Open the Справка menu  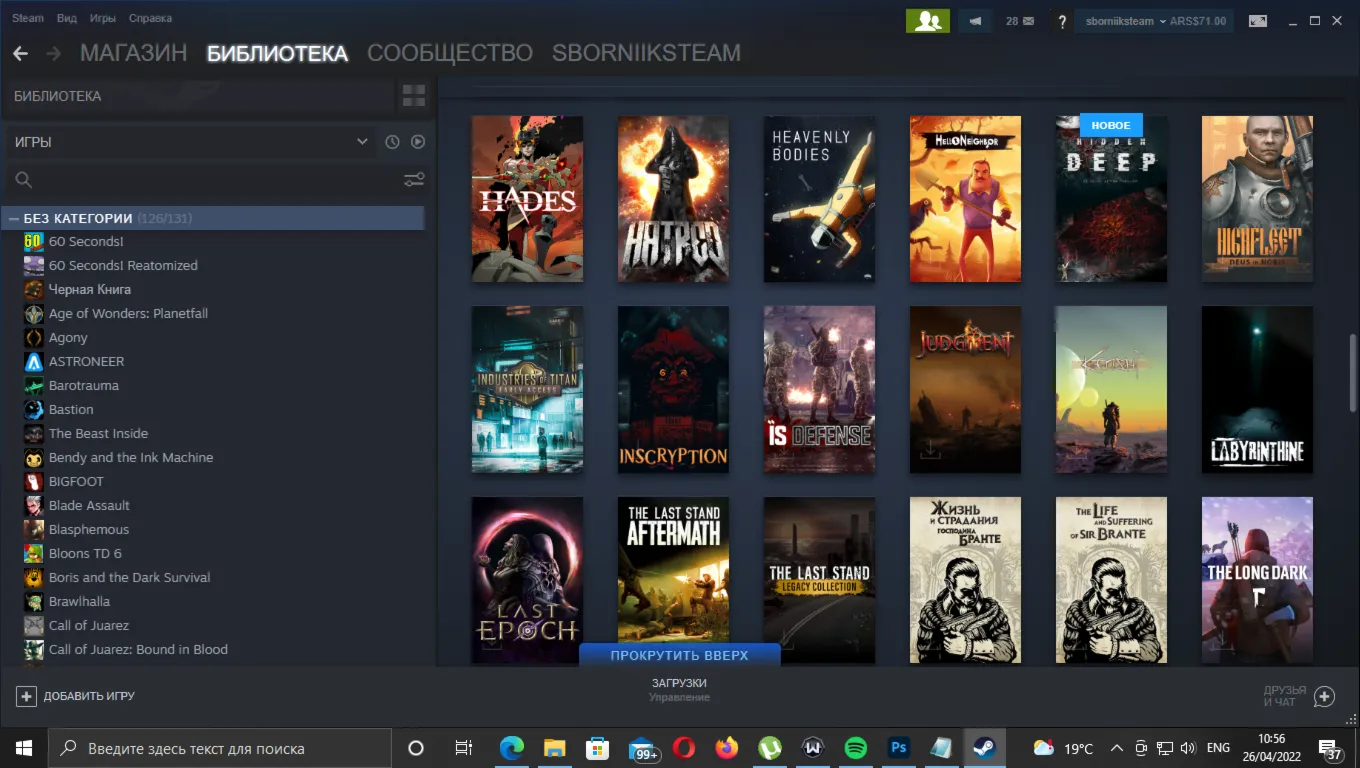(150, 18)
